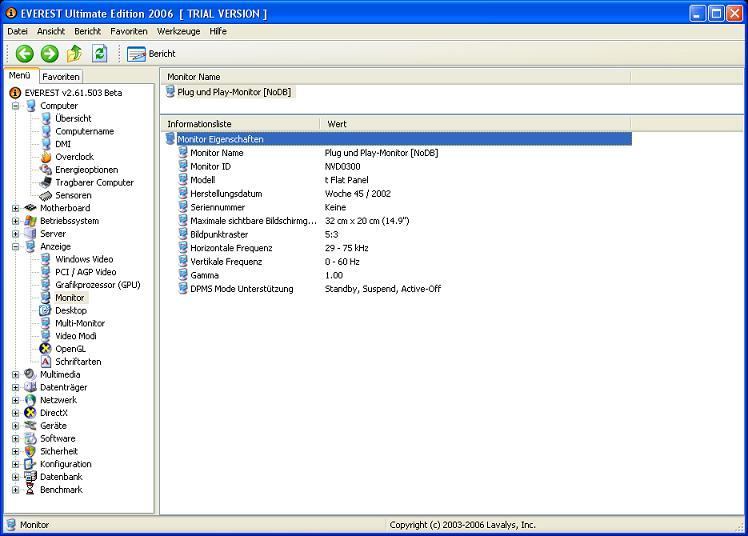
Task: Expand the Multimedia branch
Action: pos(16,374)
